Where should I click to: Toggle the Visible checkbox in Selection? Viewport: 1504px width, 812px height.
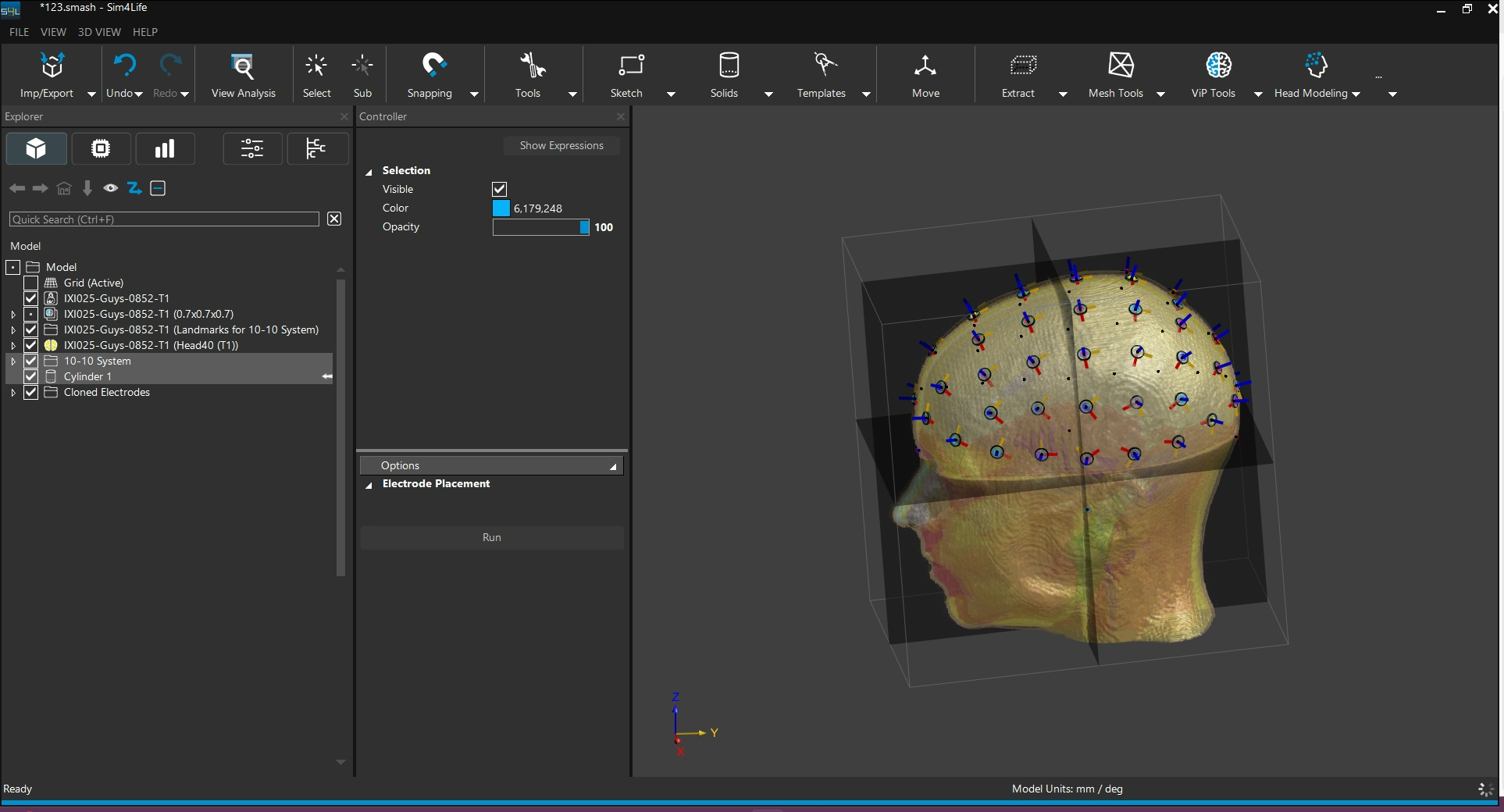point(500,189)
